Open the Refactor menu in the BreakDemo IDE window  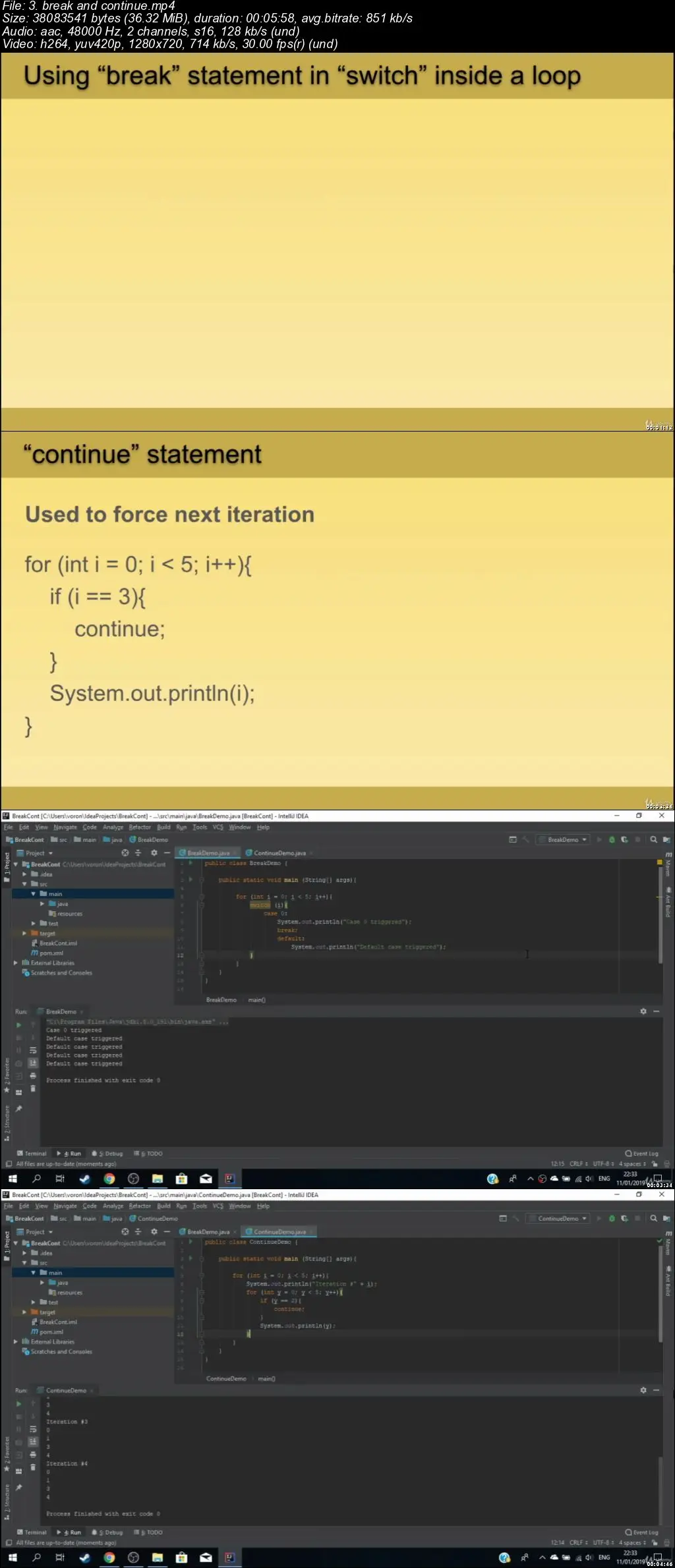[x=140, y=827]
